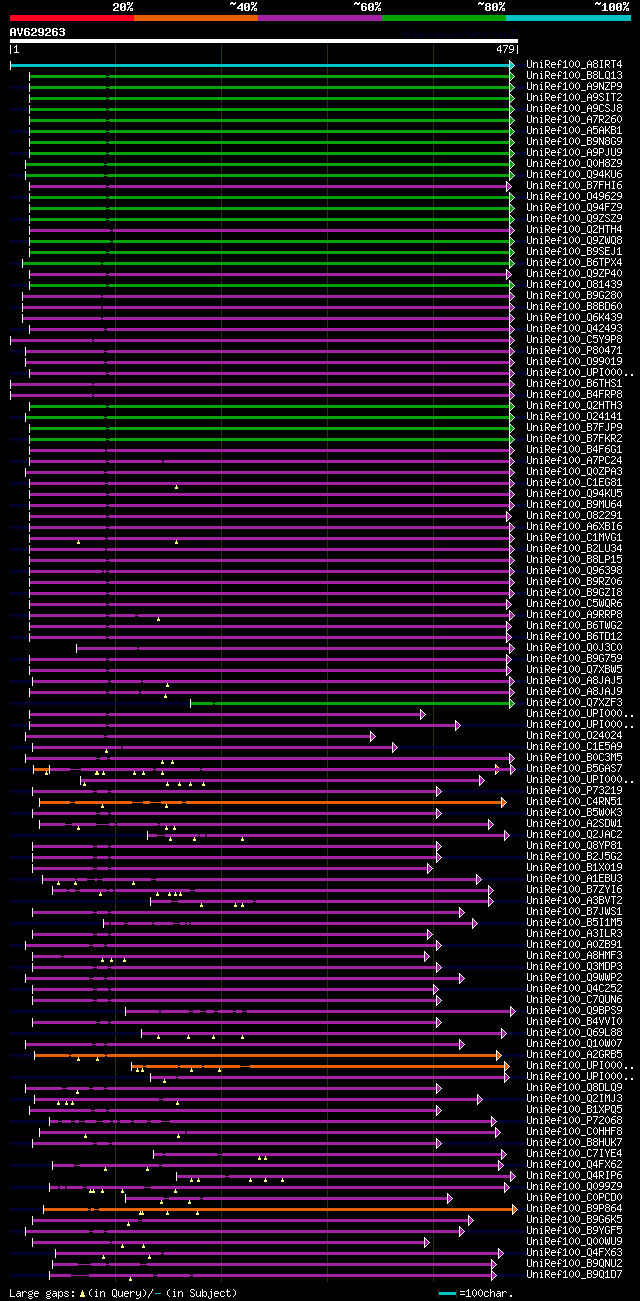Open hit UniRef100_C4RN51
Screen dimensions: 640x1301
pyautogui.click(x=574, y=801)
